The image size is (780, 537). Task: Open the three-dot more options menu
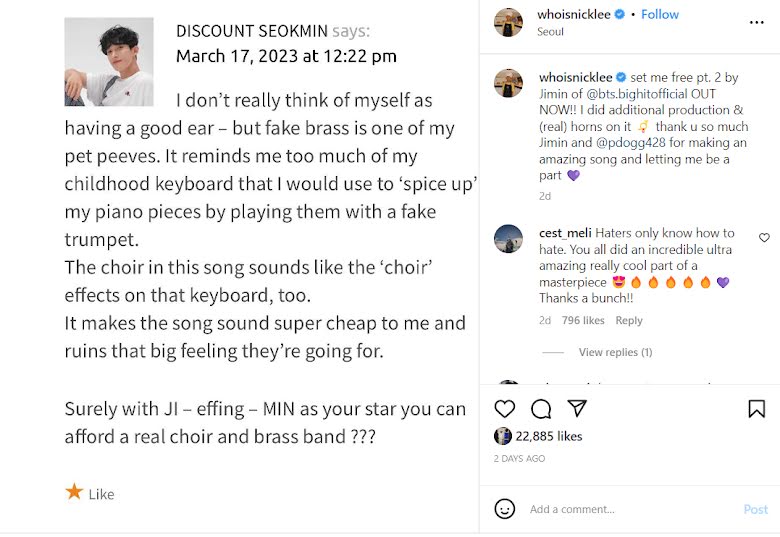tap(756, 21)
